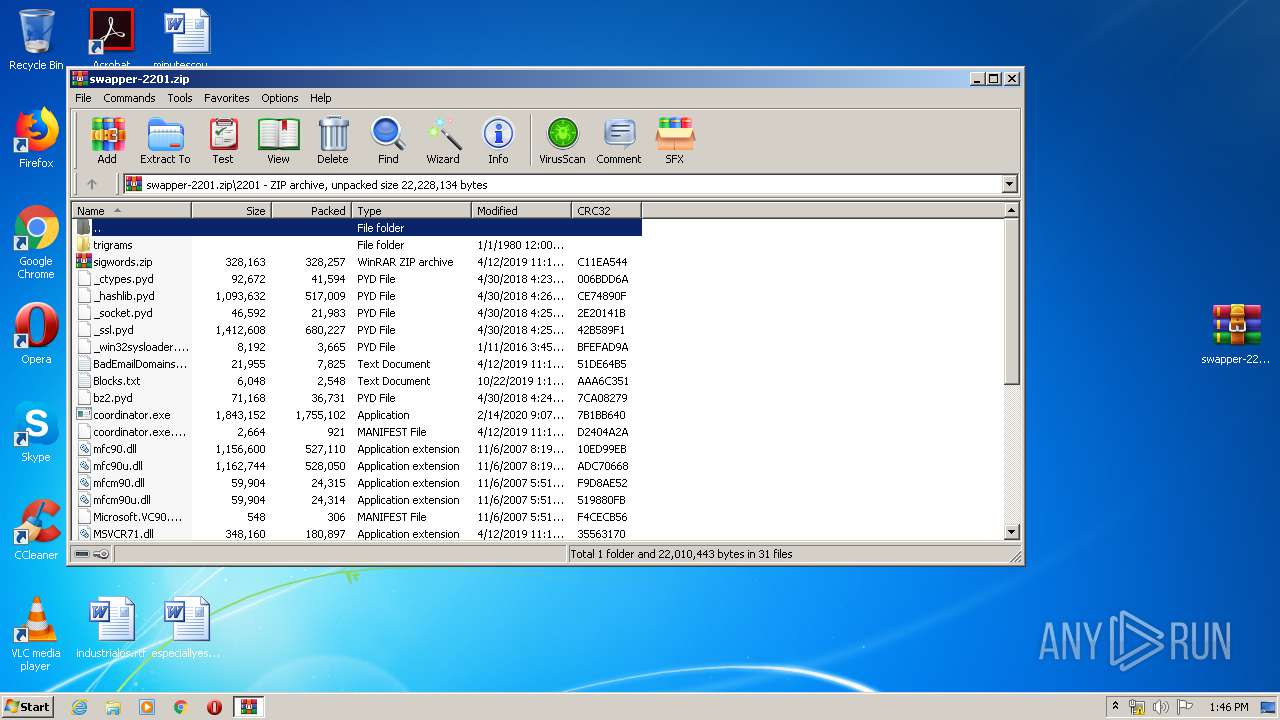Expand the archive path dropdown arrow
The height and width of the screenshot is (720, 1280).
pyautogui.click(x=1009, y=184)
